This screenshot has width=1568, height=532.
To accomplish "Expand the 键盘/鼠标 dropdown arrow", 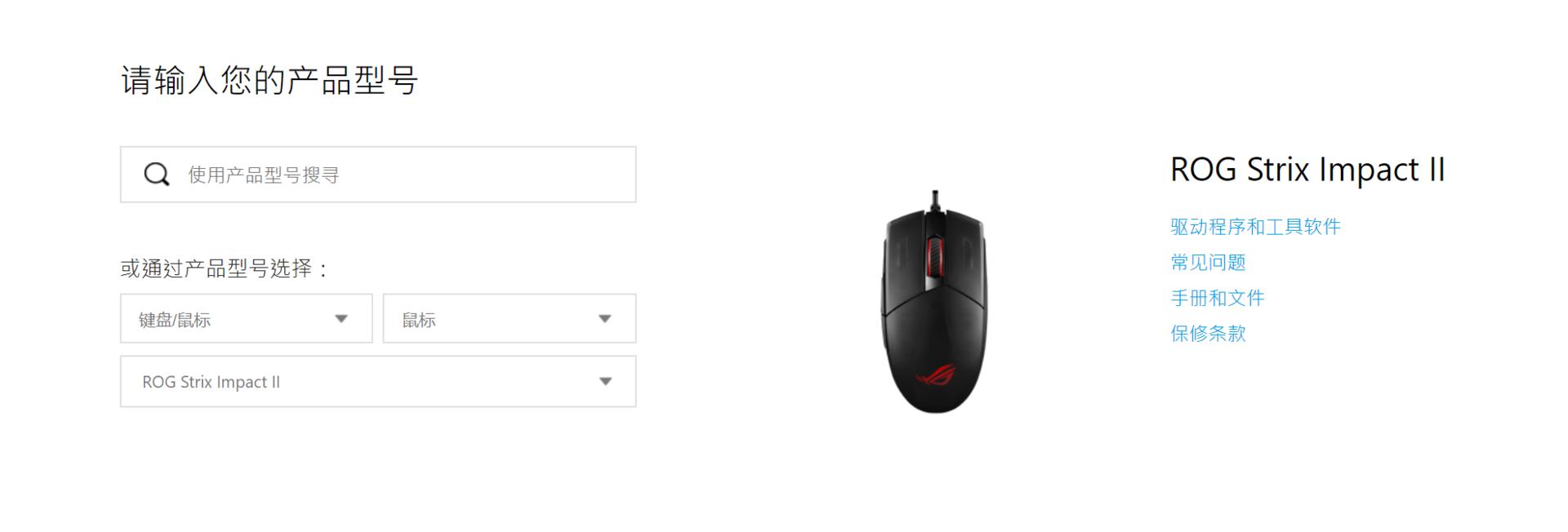I will click(x=341, y=319).
